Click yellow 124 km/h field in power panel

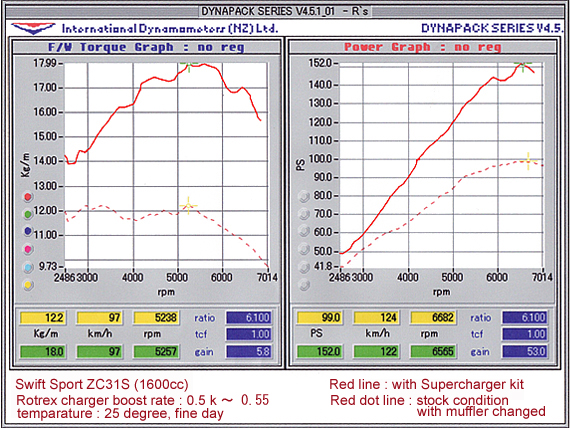376,318
